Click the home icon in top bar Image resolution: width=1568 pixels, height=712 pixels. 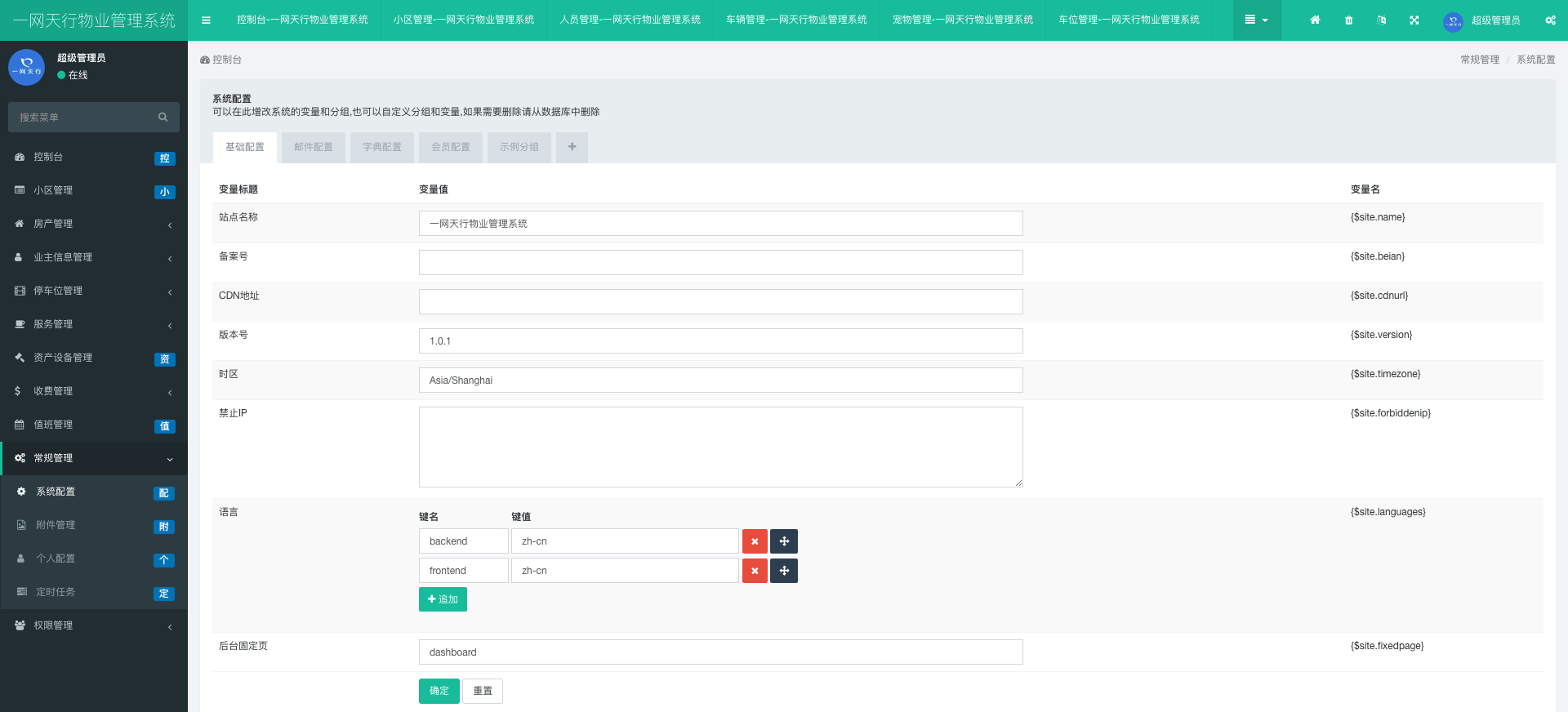(x=1315, y=20)
